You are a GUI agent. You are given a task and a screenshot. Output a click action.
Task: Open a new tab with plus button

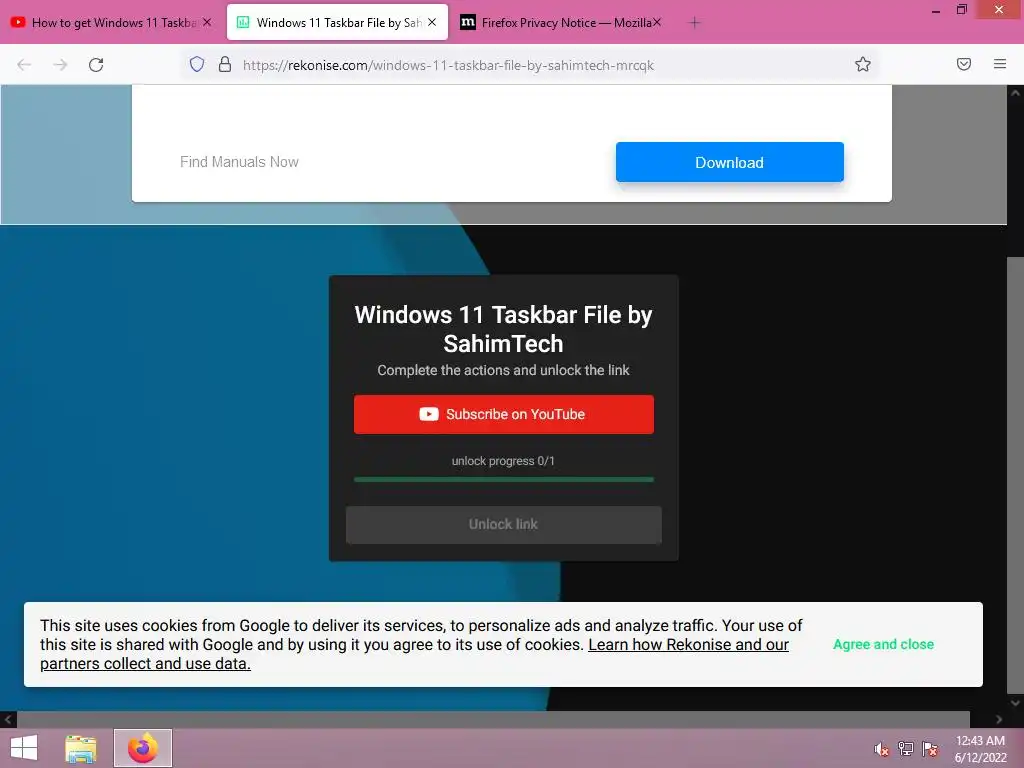click(694, 23)
